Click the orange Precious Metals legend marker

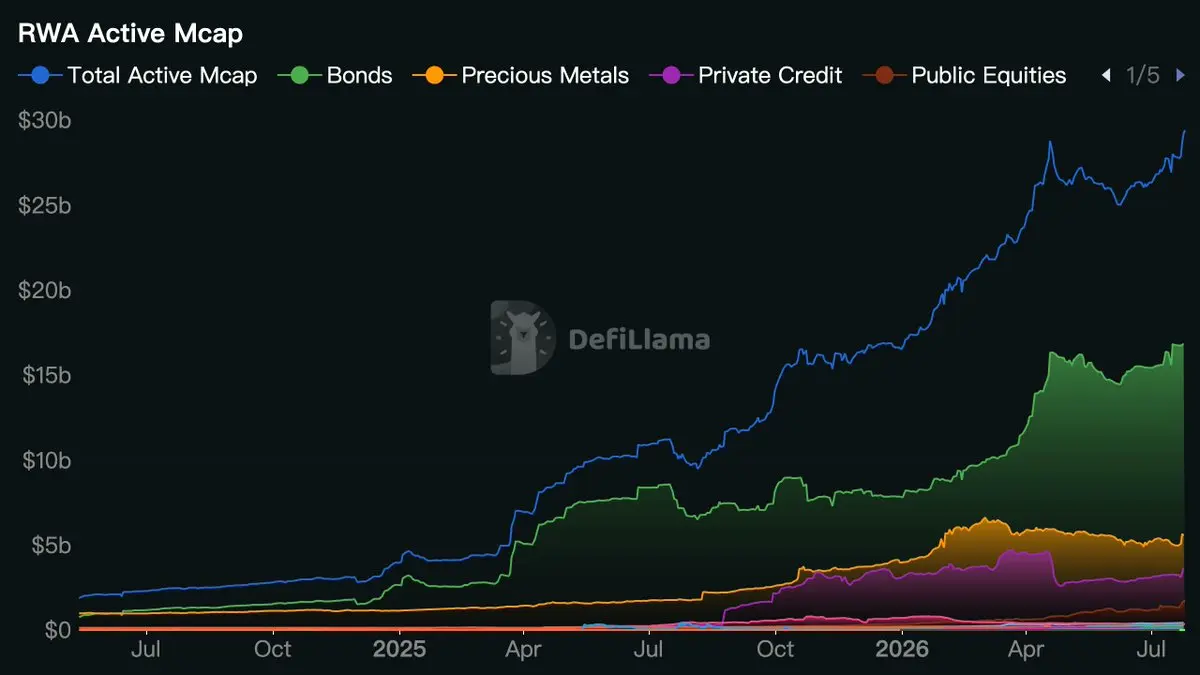pyautogui.click(x=434, y=75)
